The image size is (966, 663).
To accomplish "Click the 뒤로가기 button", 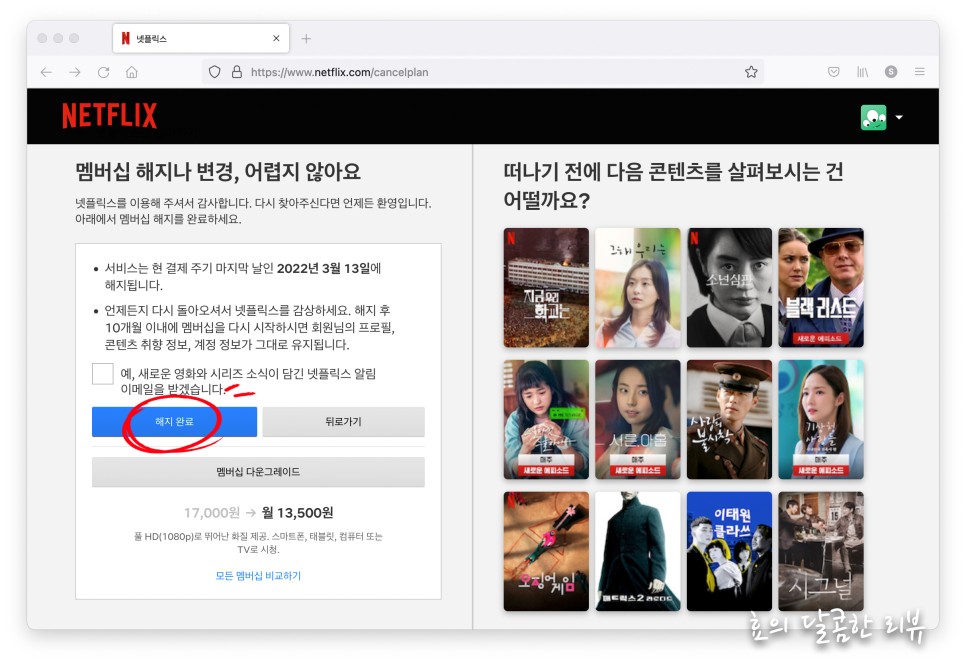I will (x=343, y=421).
